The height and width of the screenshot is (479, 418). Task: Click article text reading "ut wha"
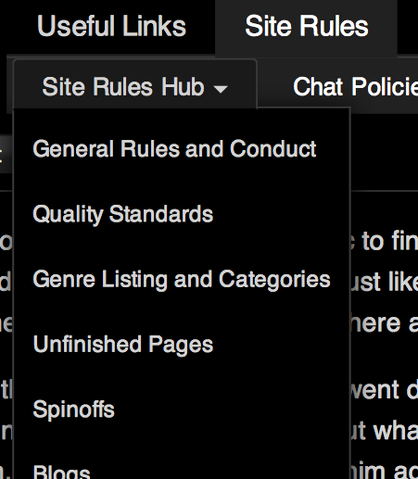(x=384, y=431)
